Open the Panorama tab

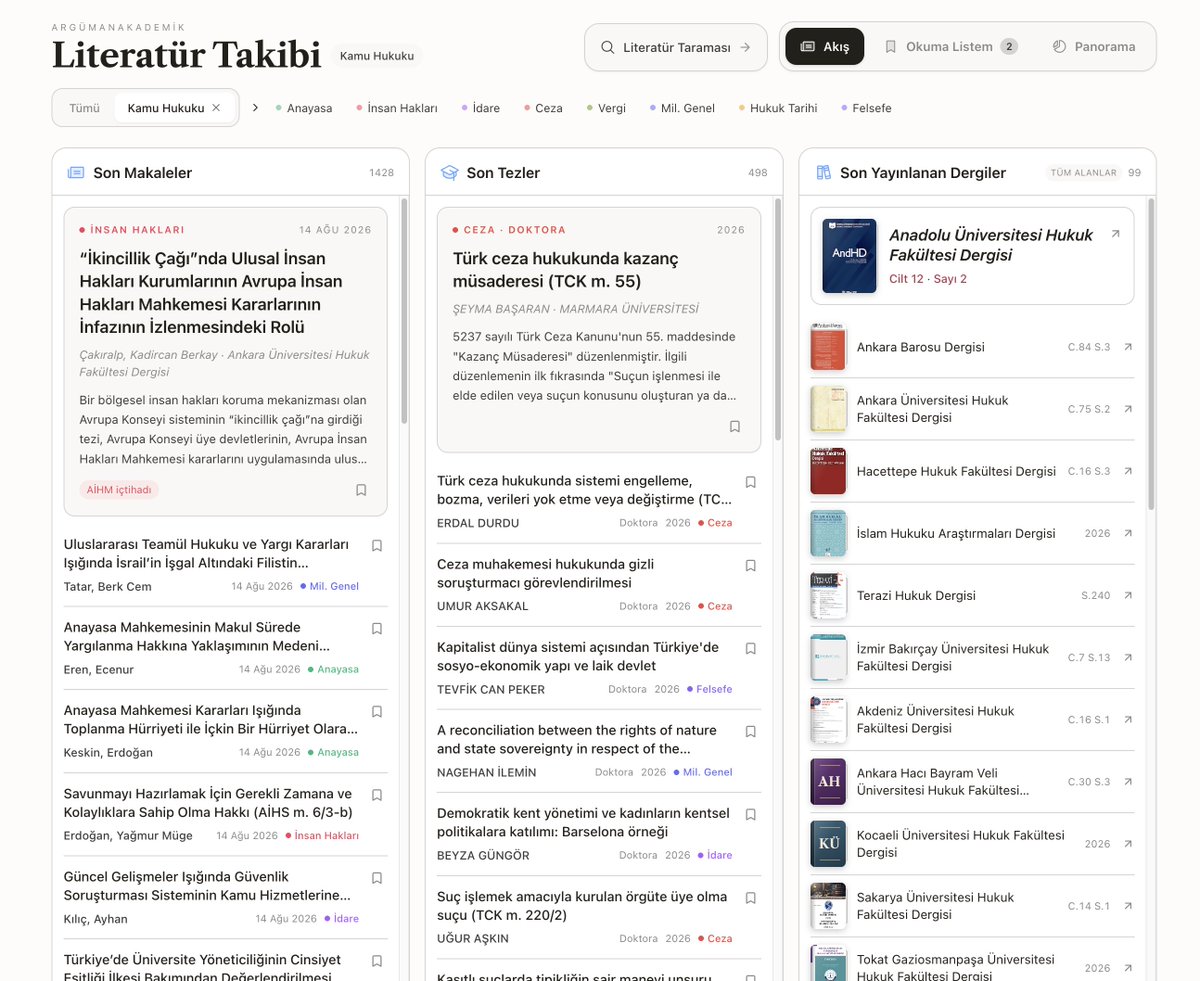pos(1094,47)
